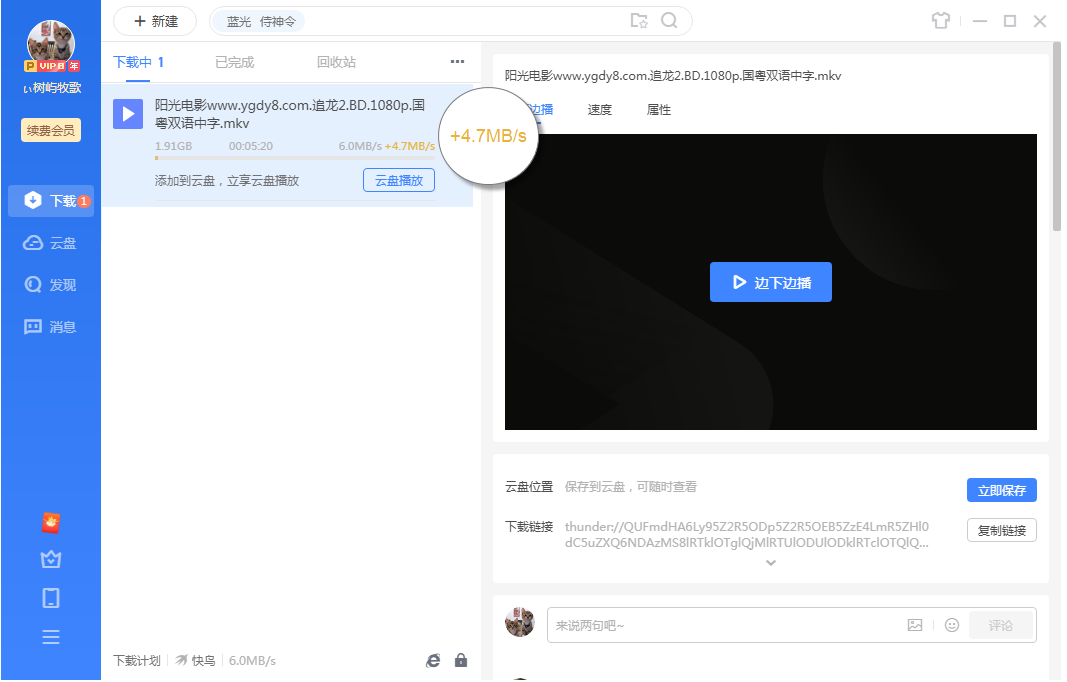
Task: Click the 保存到云盘，可随时查看 text
Action: click(x=631, y=487)
